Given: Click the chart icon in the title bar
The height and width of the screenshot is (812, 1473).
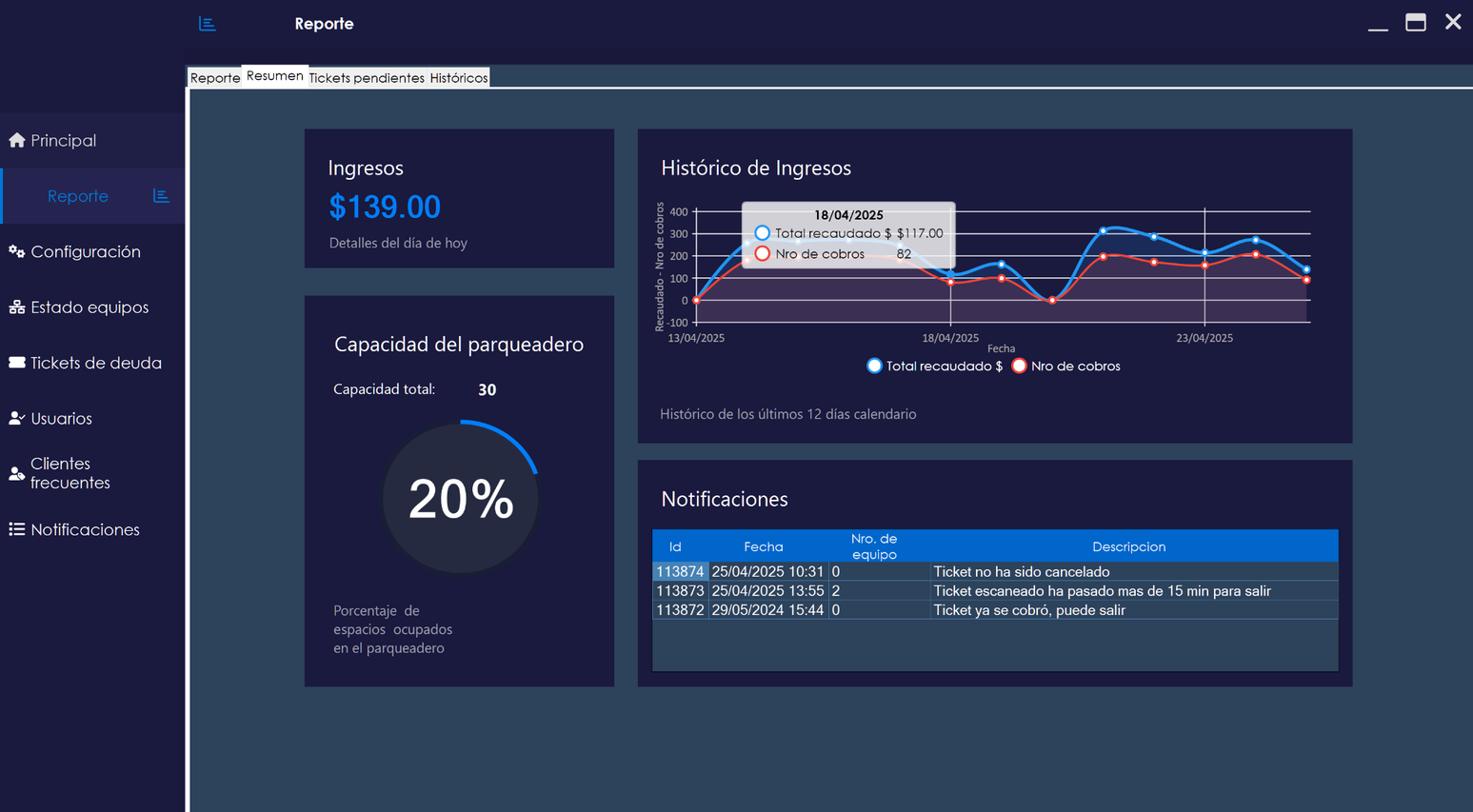Looking at the screenshot, I should (x=208, y=23).
